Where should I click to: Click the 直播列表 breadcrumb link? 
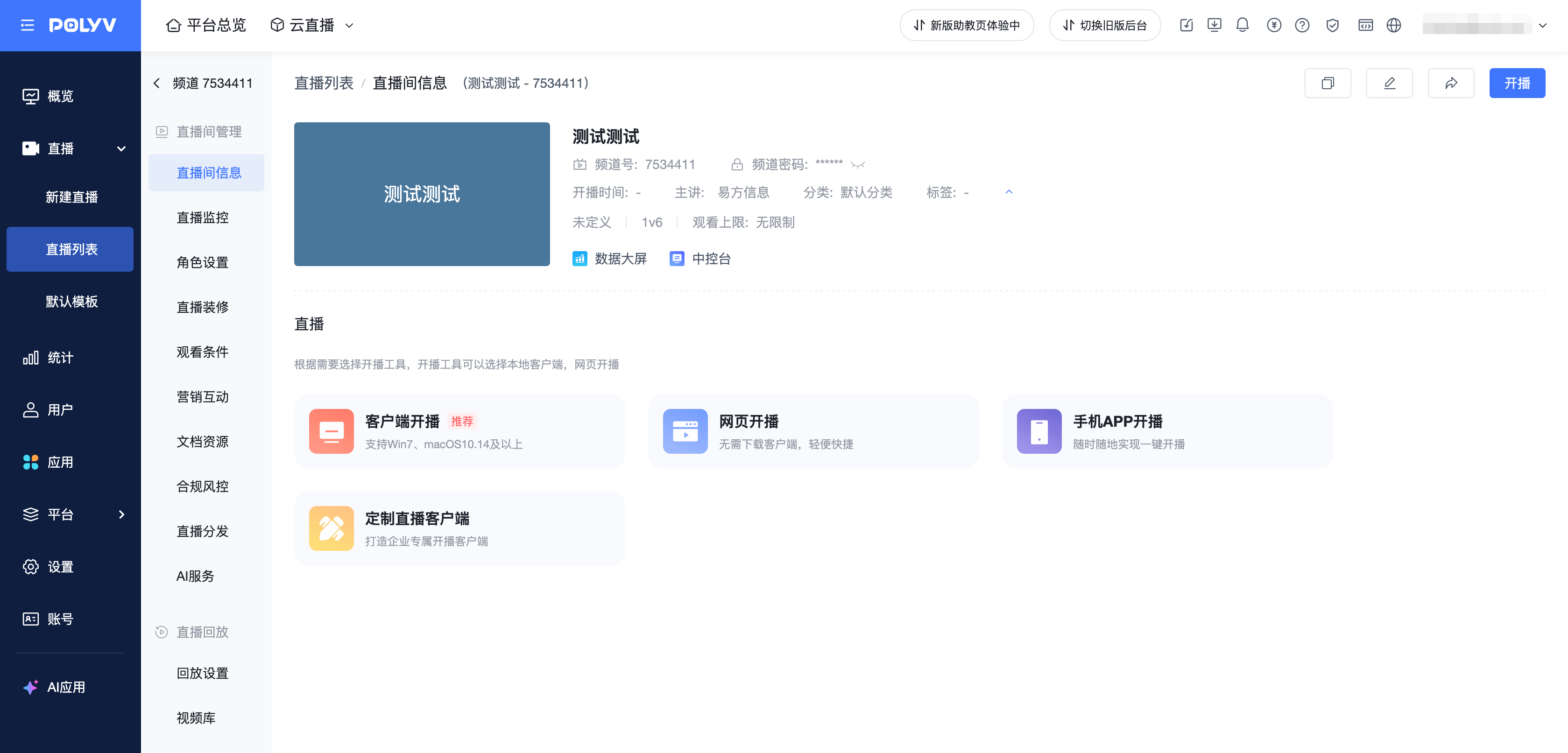pos(324,84)
